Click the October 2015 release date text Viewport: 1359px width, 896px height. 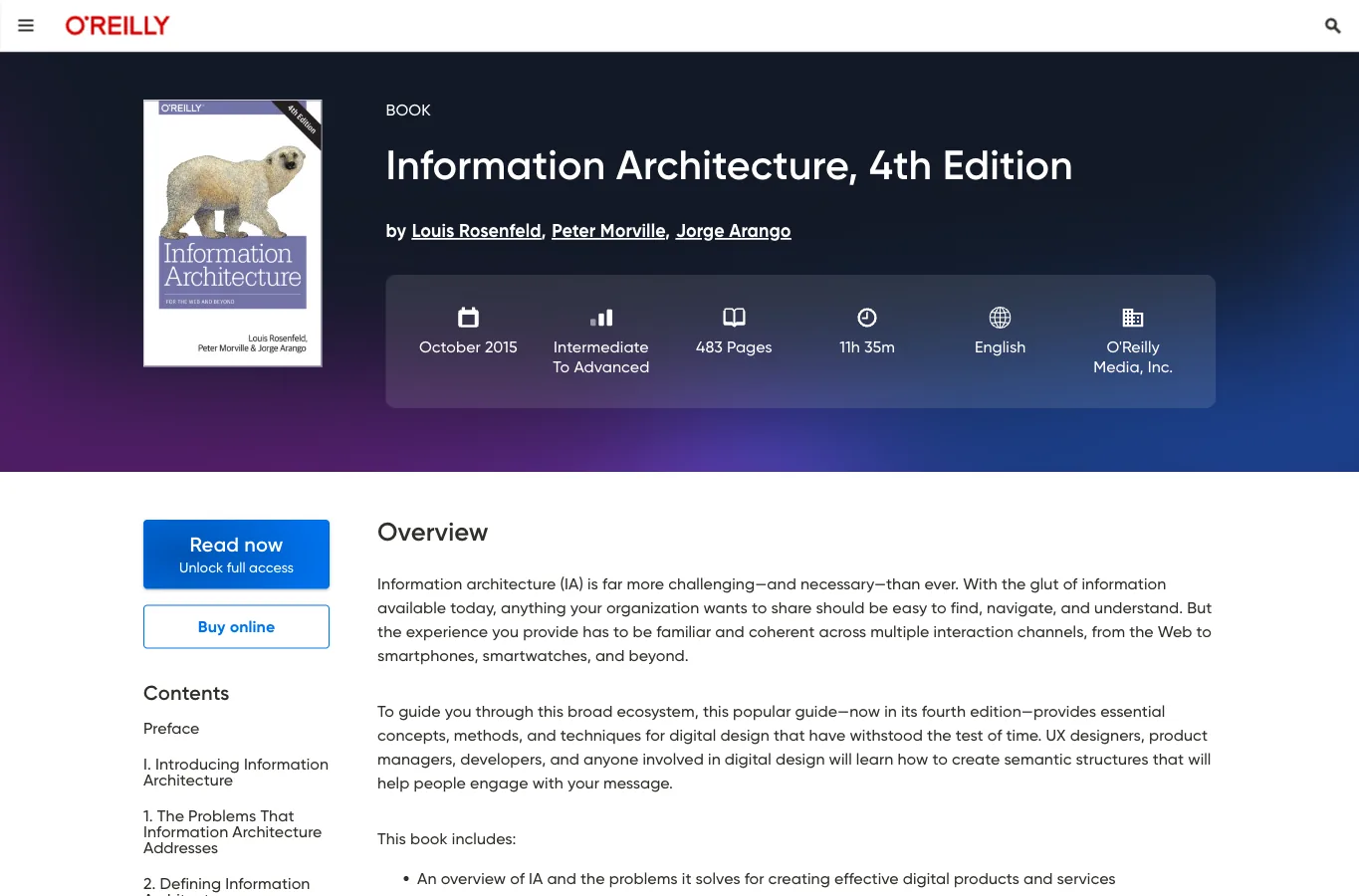tap(468, 347)
